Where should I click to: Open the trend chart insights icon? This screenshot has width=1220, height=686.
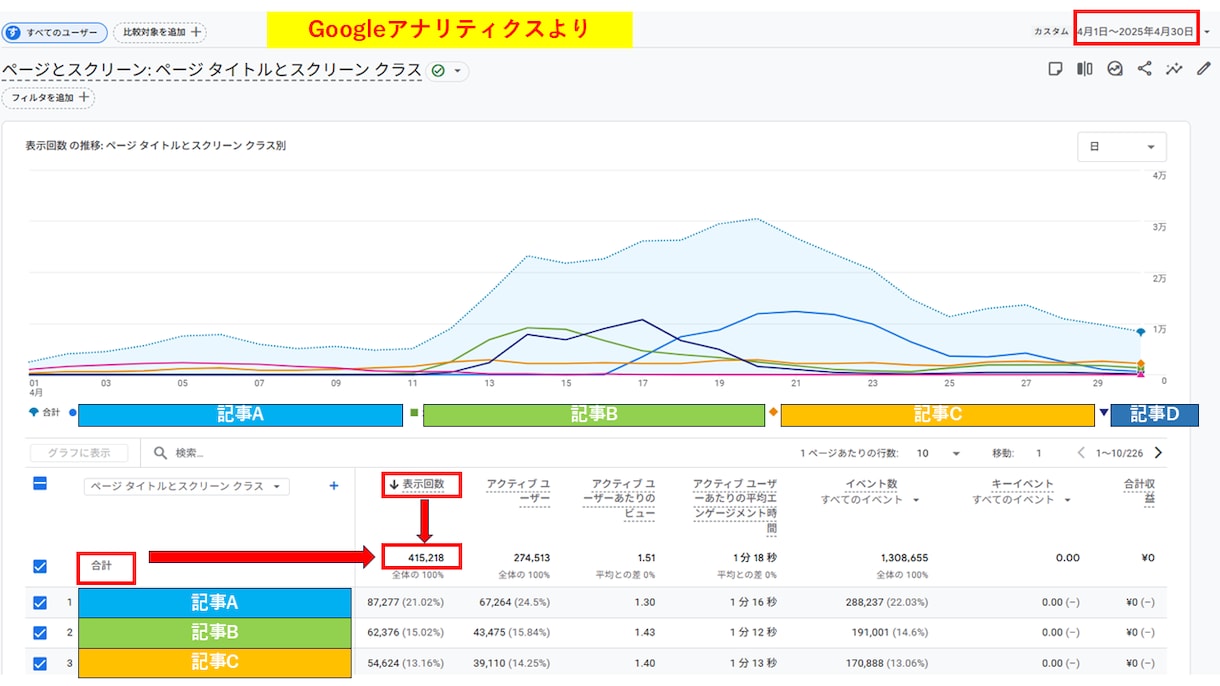(1115, 69)
